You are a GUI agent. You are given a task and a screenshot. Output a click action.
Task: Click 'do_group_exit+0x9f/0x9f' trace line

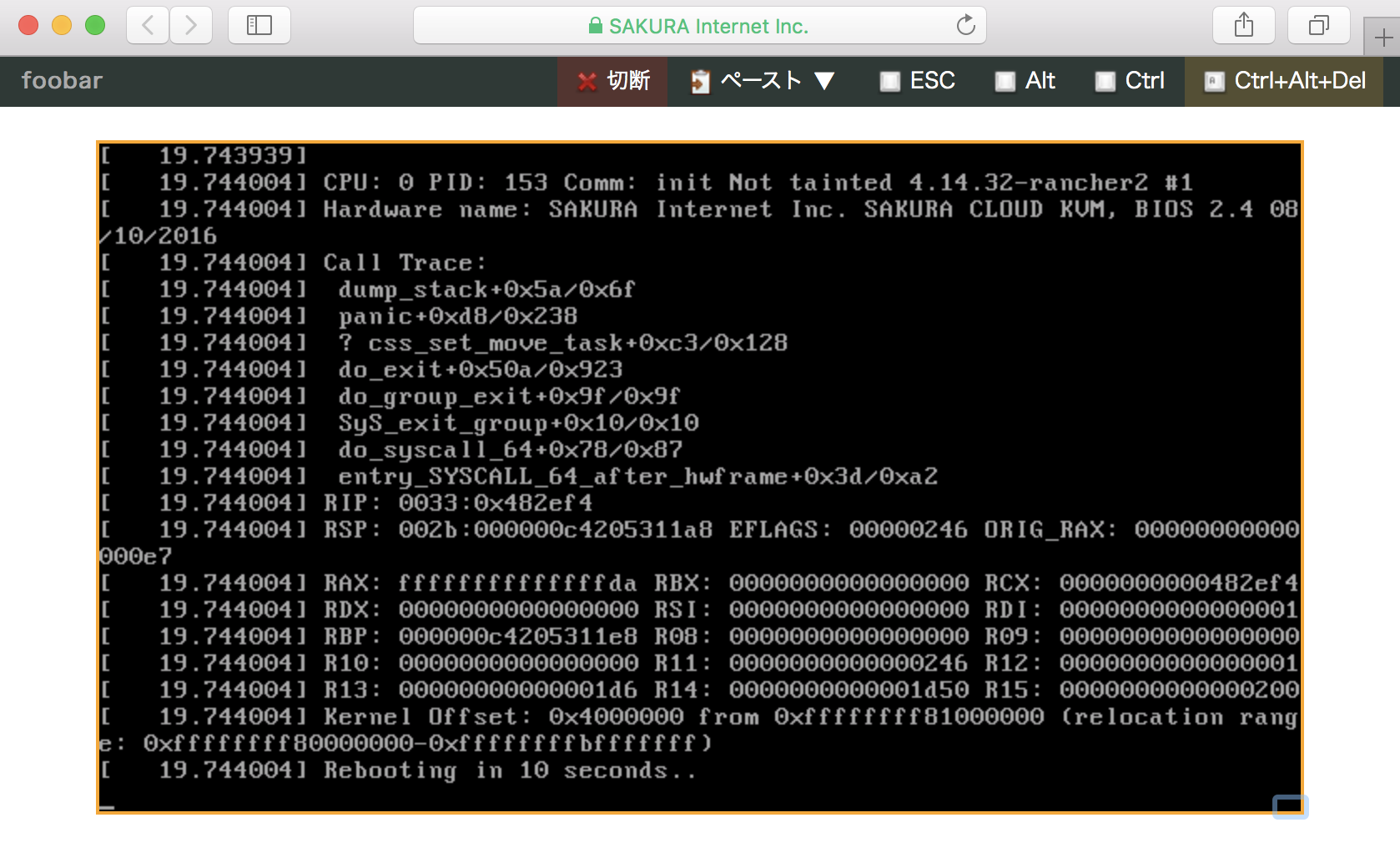point(390,396)
